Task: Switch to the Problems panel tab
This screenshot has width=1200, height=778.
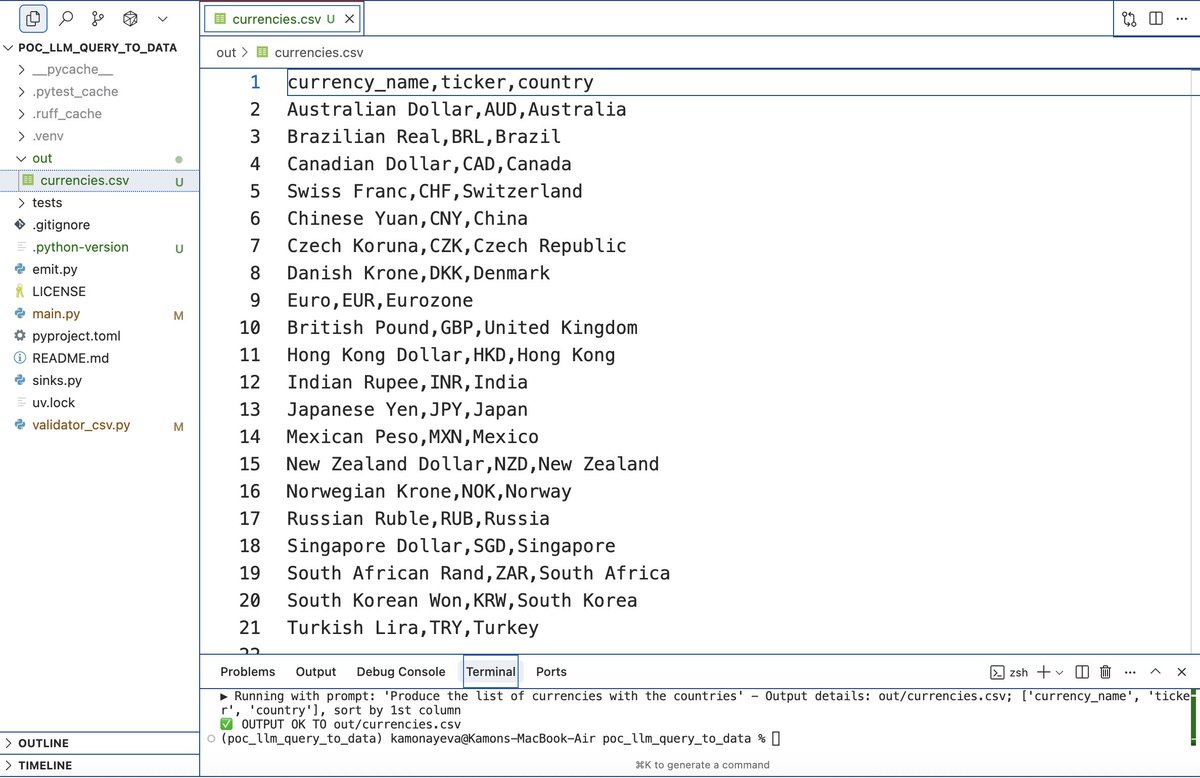Action: click(x=248, y=672)
